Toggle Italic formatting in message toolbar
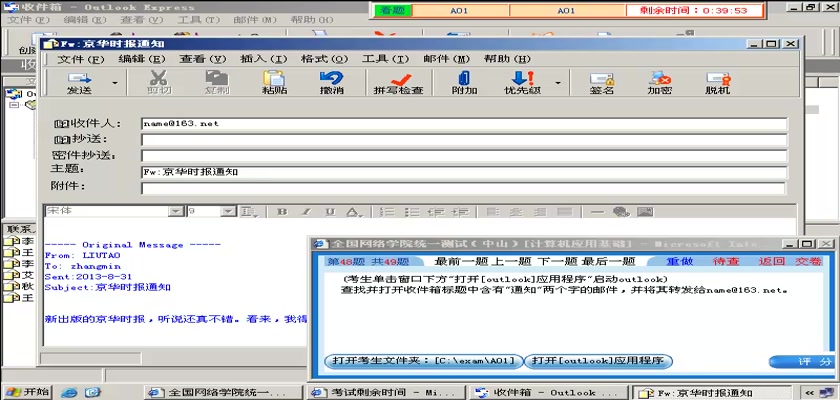 click(x=306, y=212)
